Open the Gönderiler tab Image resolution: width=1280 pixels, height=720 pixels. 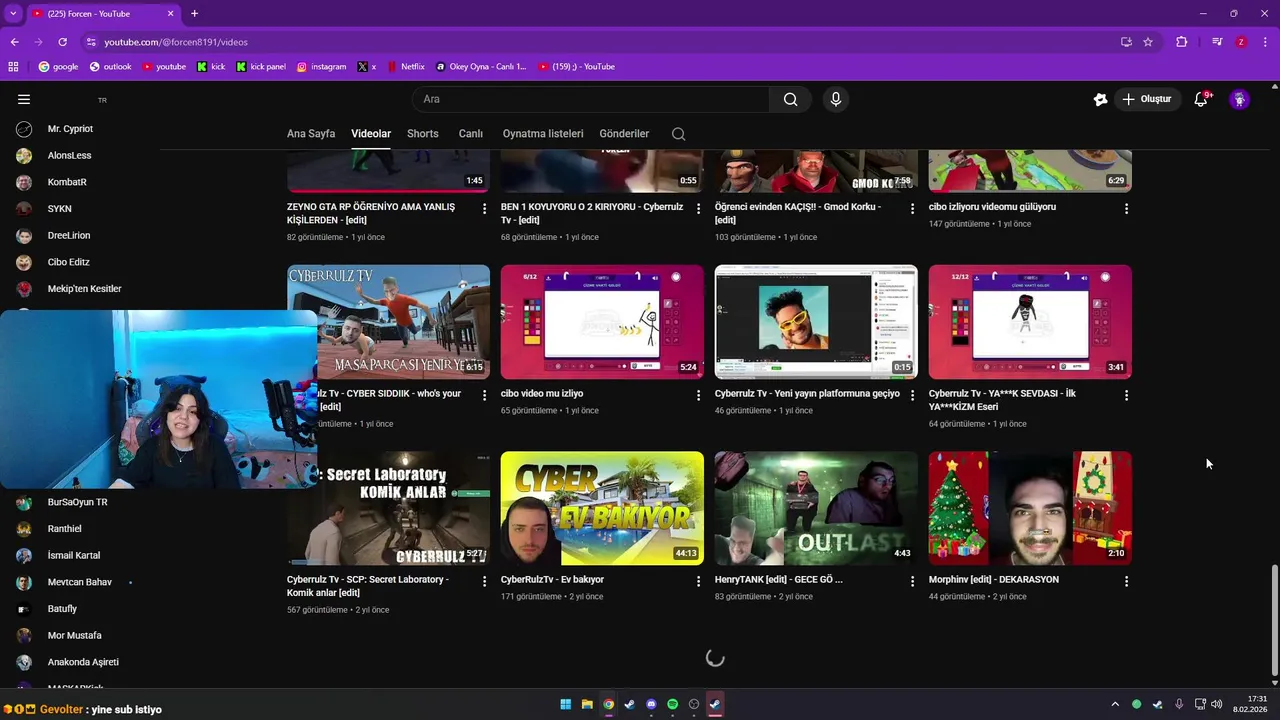(x=624, y=134)
